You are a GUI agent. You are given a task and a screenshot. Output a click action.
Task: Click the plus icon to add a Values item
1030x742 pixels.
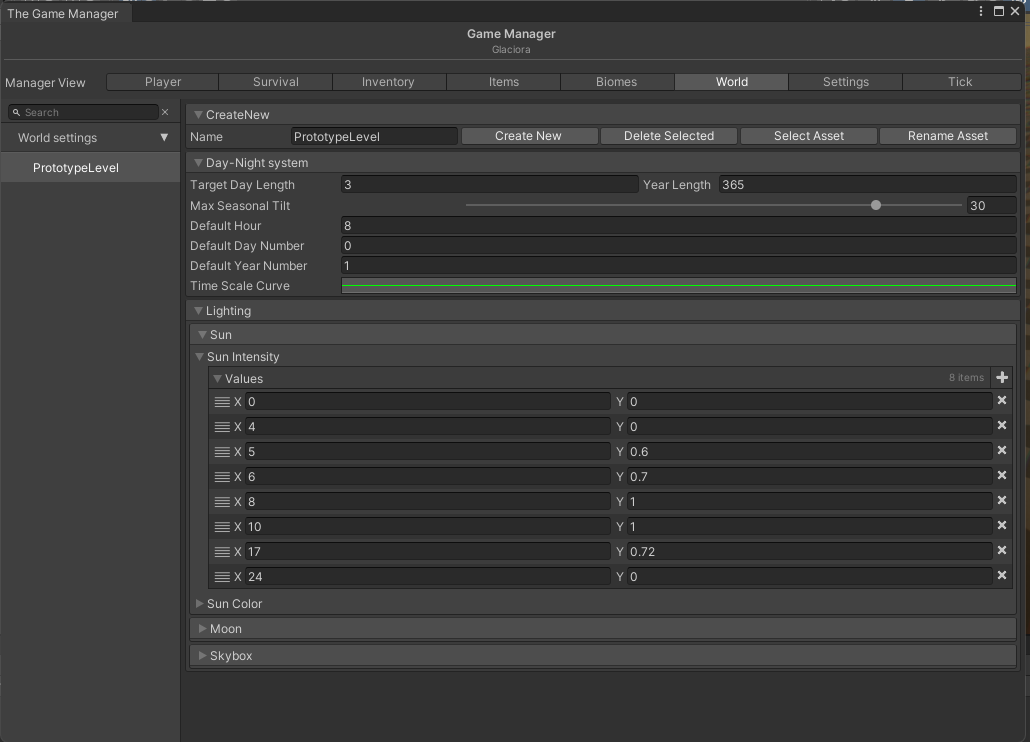(1002, 378)
